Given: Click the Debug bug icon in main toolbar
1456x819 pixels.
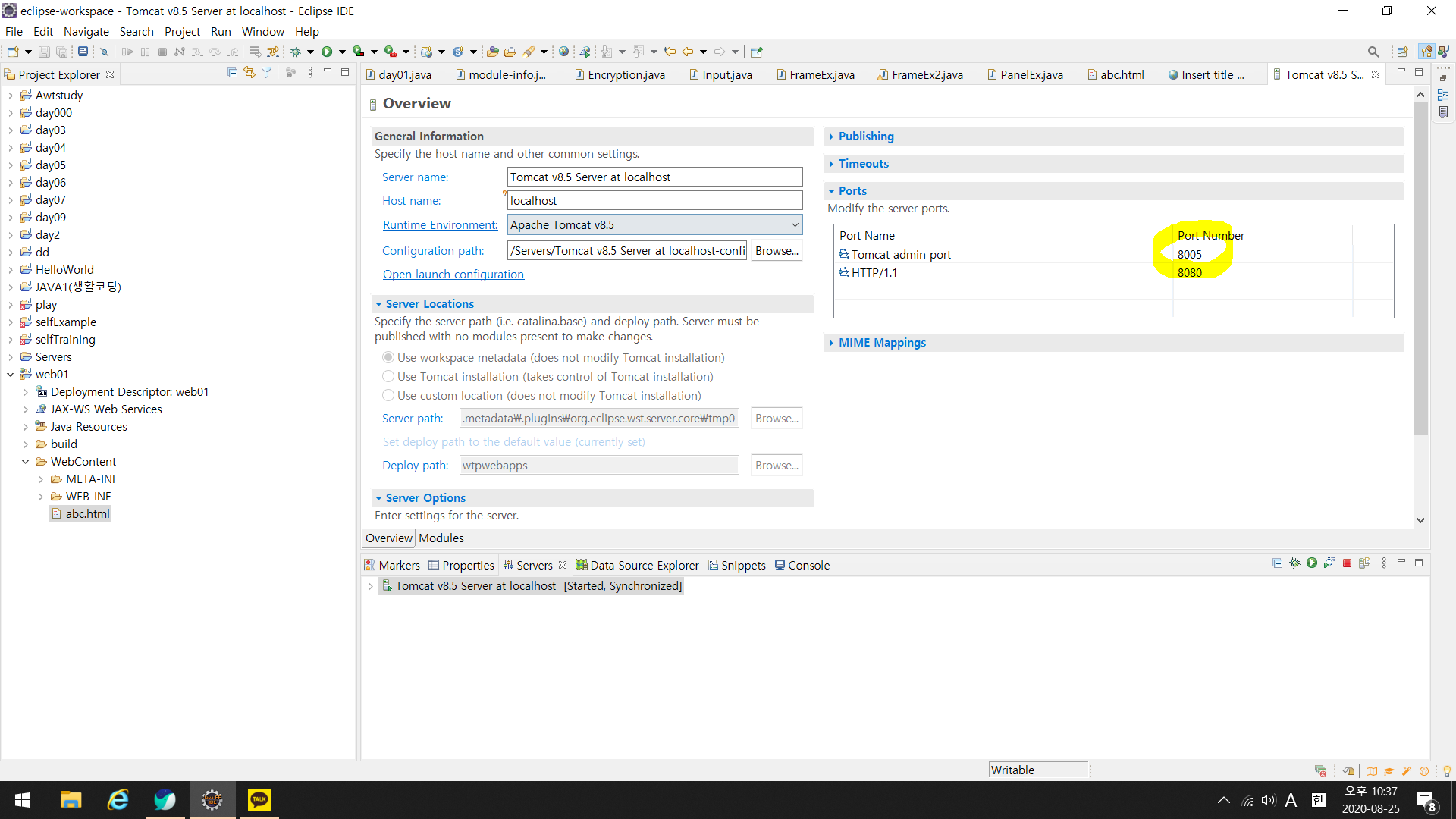Looking at the screenshot, I should coord(295,52).
